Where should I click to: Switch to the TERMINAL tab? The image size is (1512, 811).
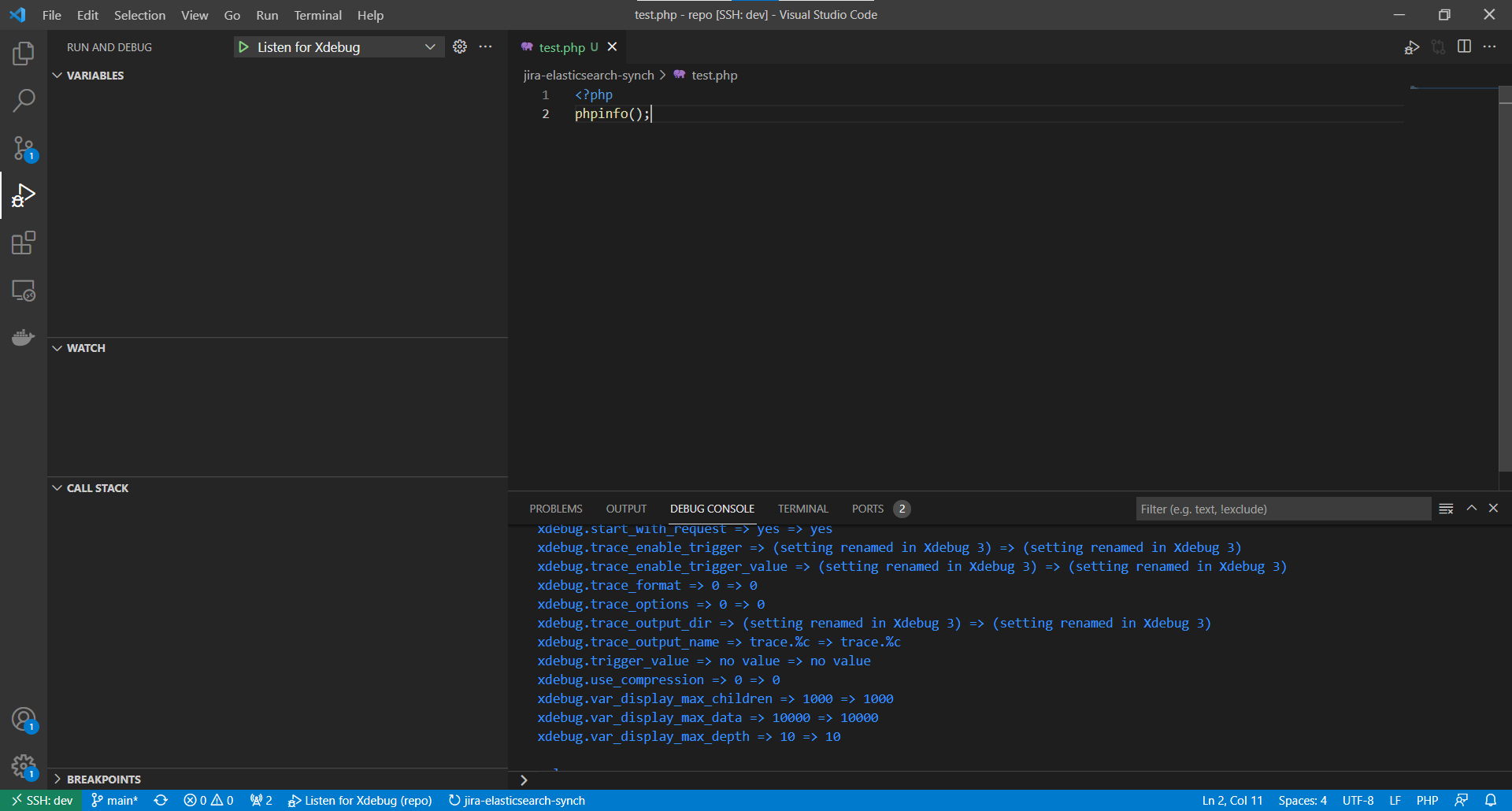(802, 509)
